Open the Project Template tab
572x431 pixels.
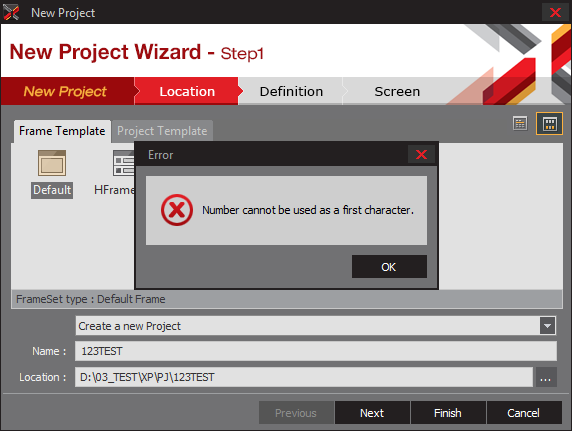[x=162, y=131]
